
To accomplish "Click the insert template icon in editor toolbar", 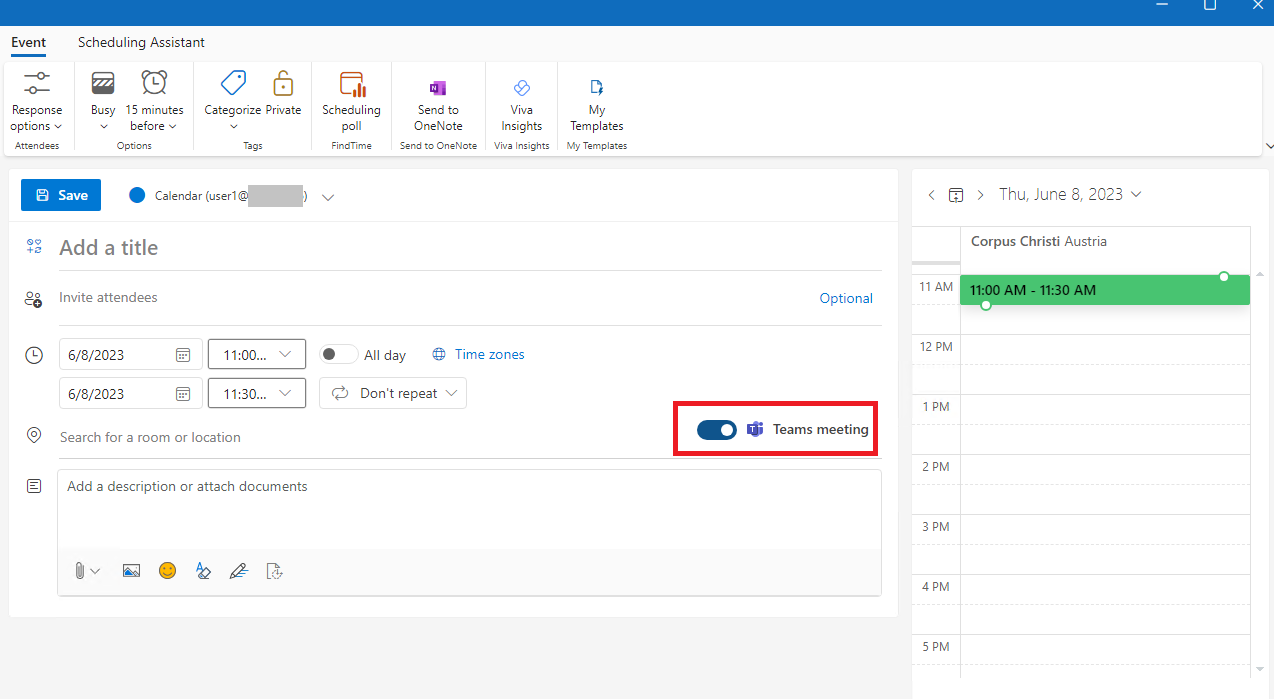I will pos(275,571).
